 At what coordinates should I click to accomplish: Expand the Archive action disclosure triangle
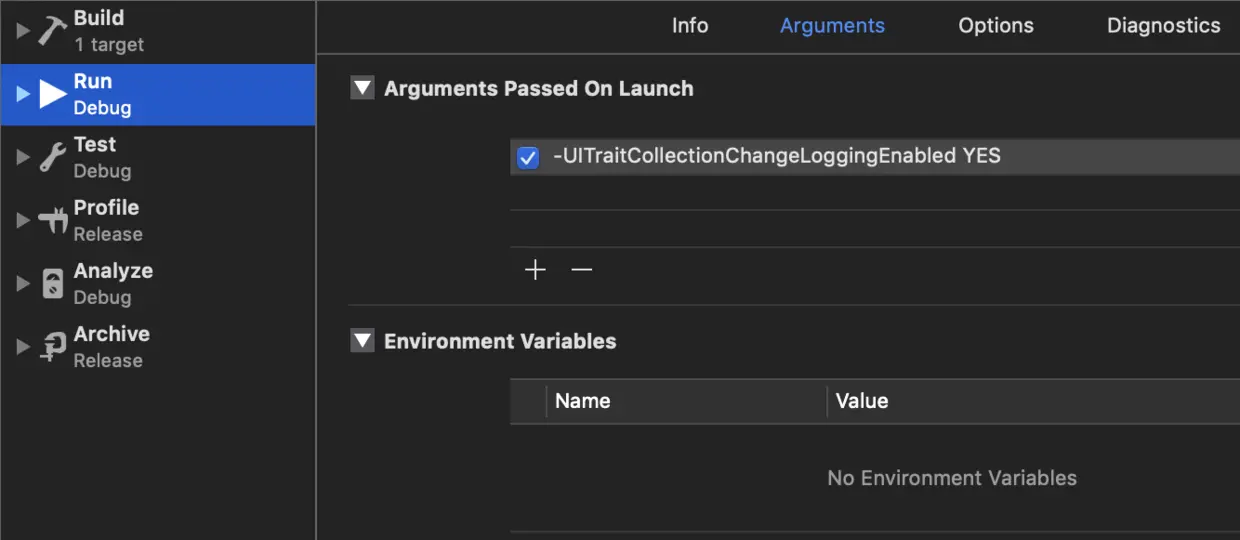tap(23, 347)
